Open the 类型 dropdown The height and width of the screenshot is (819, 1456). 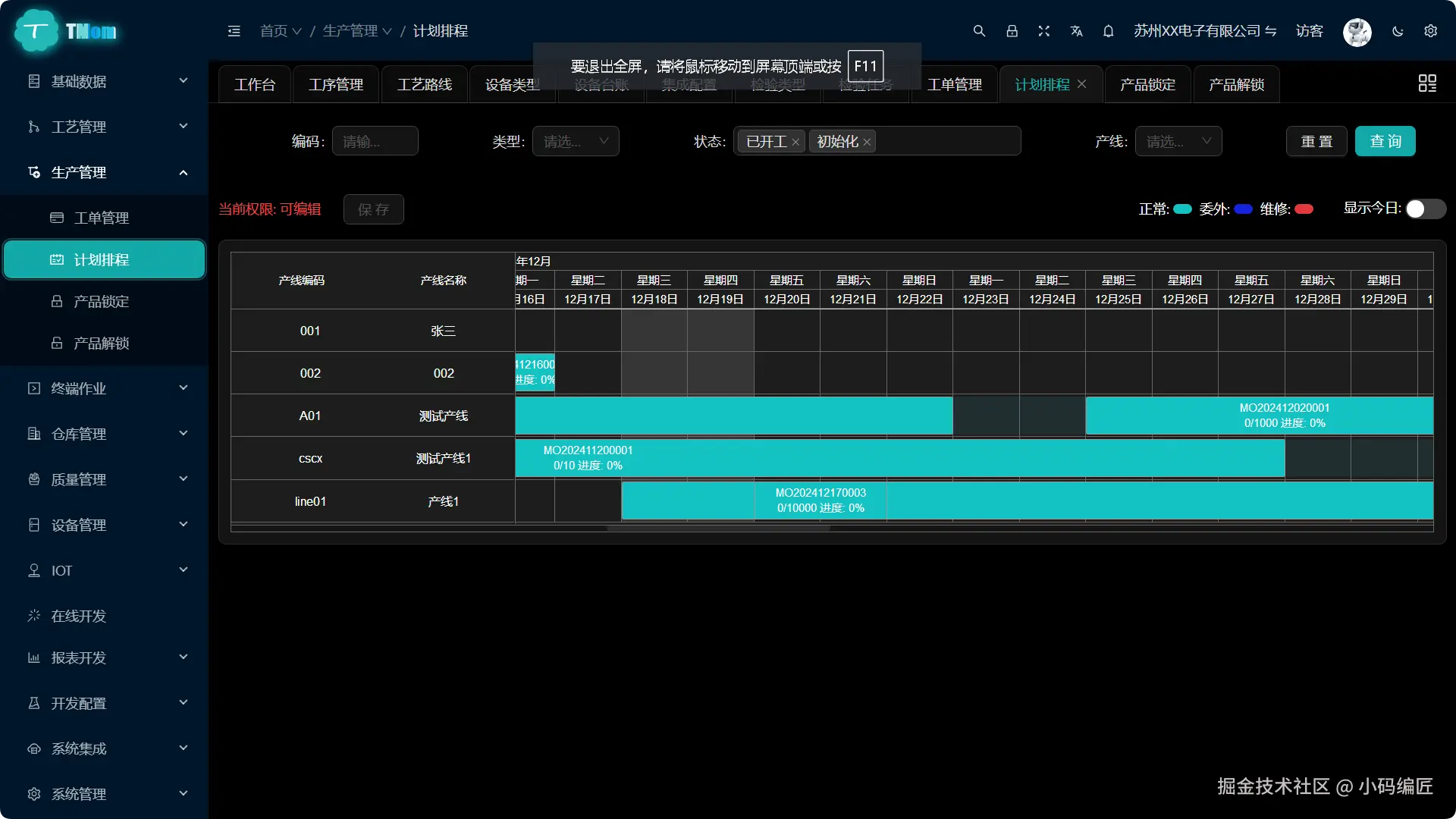(x=576, y=141)
